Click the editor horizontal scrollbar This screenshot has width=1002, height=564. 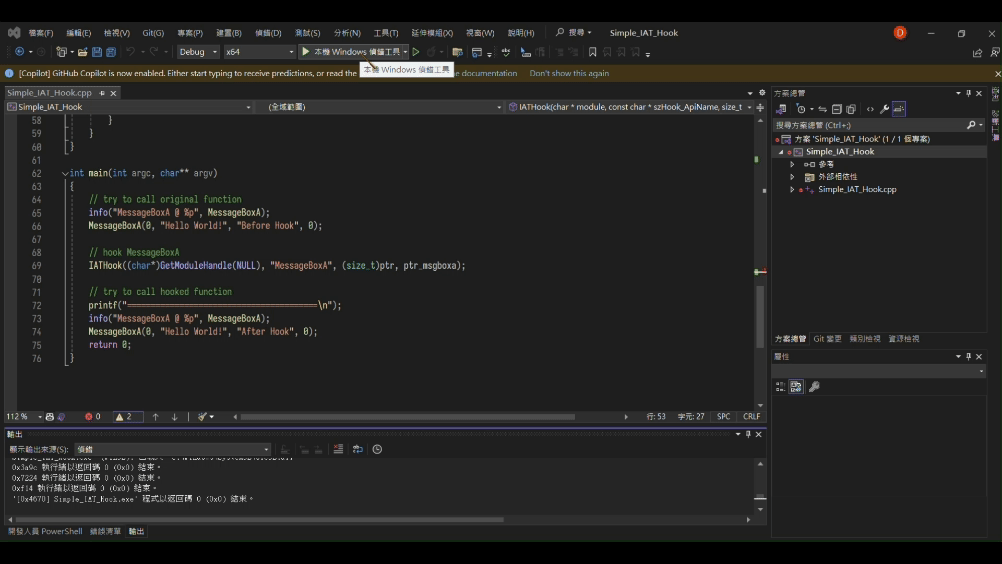[x=408, y=417]
